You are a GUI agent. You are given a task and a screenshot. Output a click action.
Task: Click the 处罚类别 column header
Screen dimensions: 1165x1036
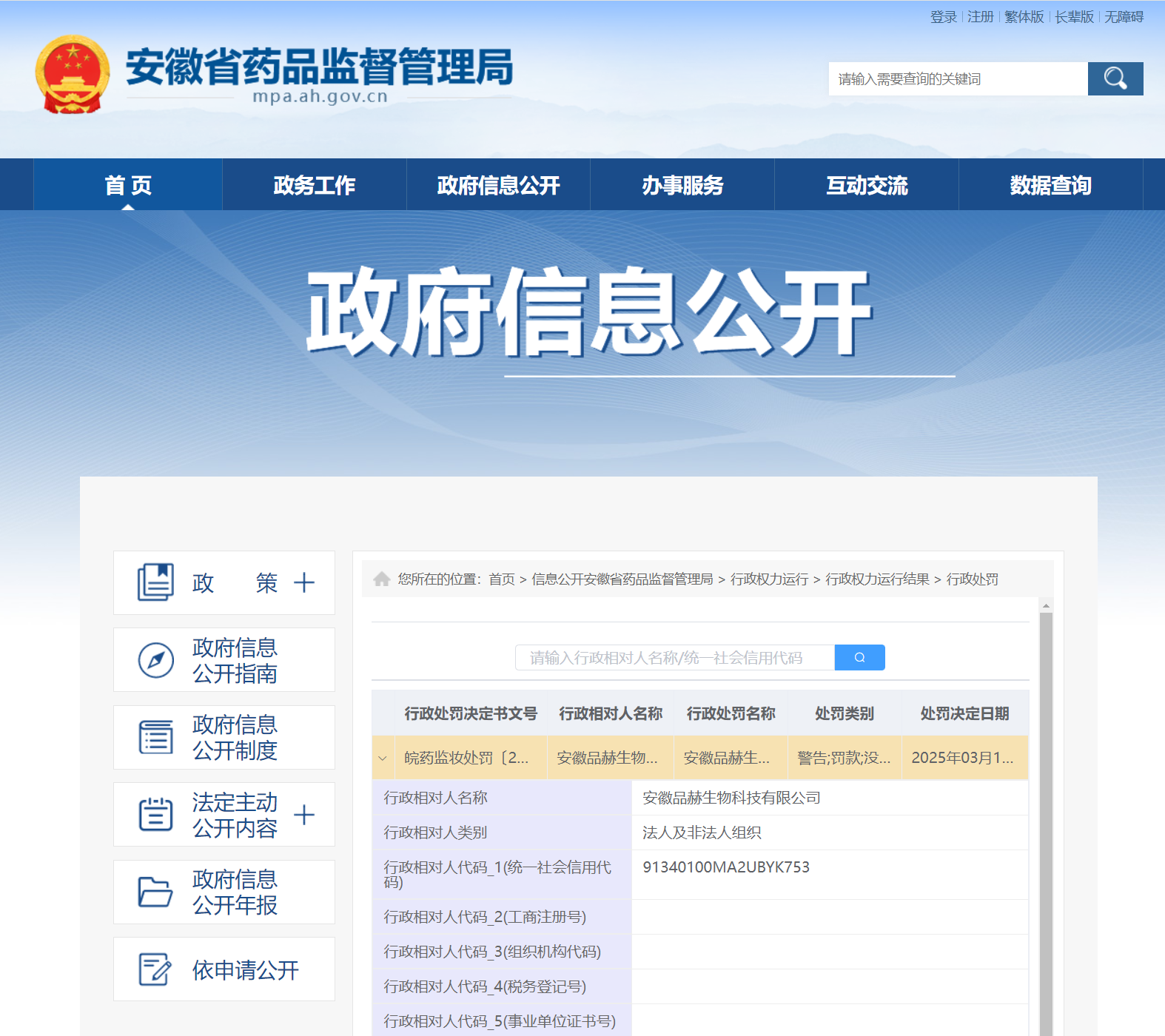(x=845, y=713)
